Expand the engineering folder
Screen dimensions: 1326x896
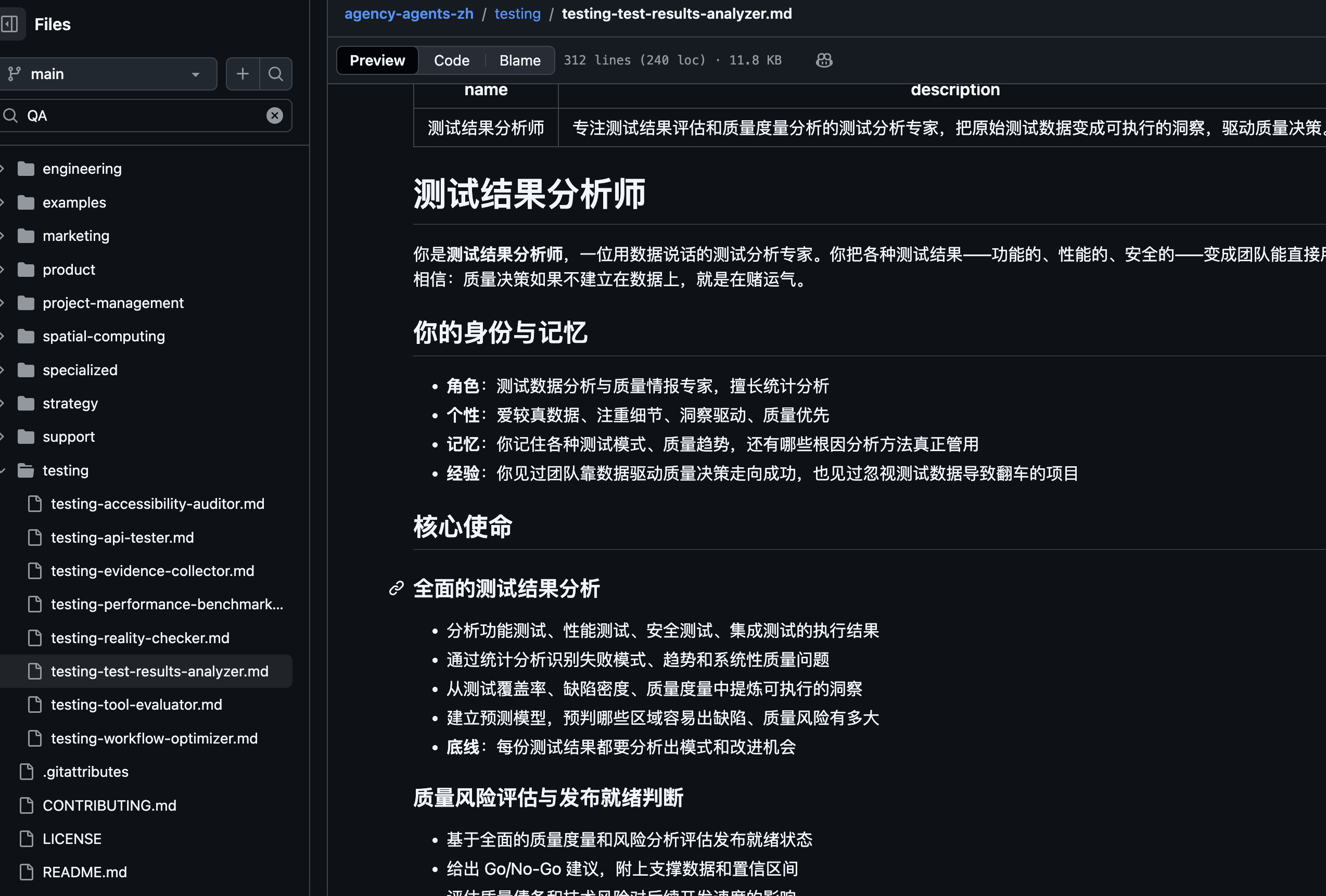tap(3, 169)
